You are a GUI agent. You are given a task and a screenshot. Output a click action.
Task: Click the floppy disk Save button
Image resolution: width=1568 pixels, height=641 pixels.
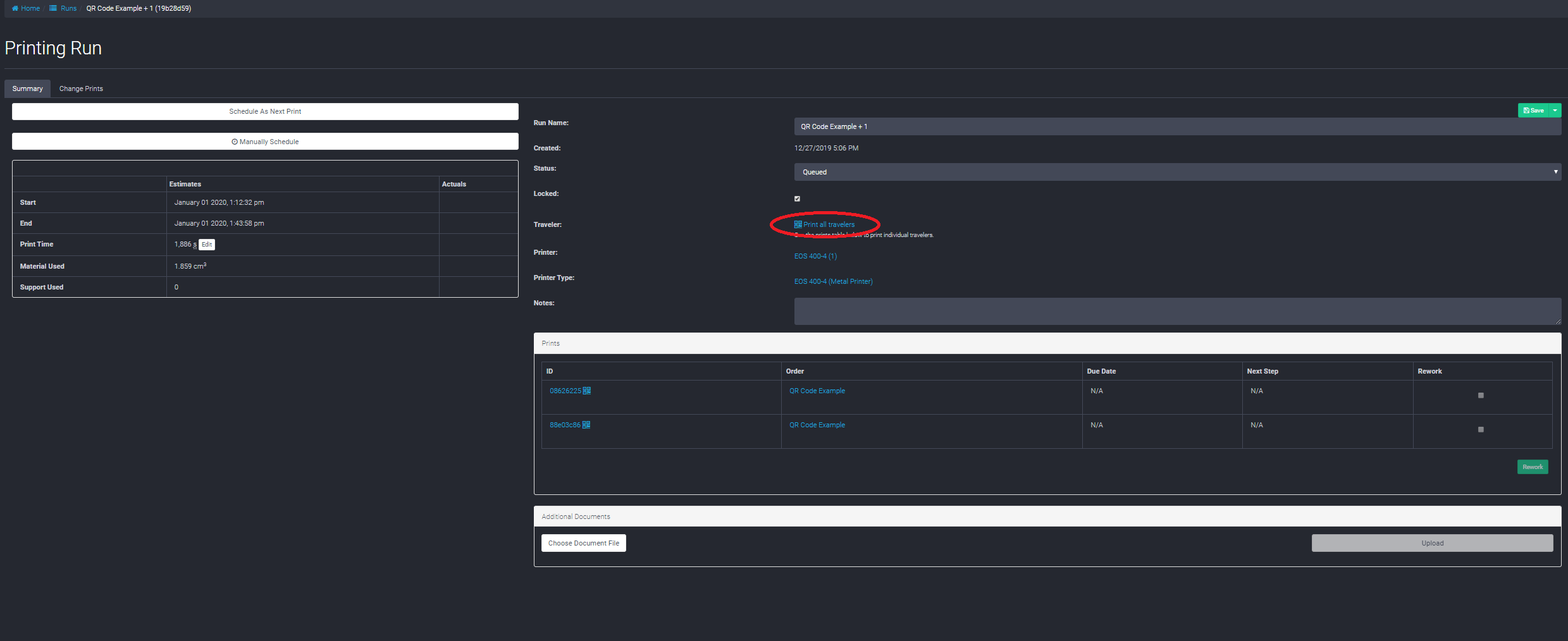(x=1534, y=111)
